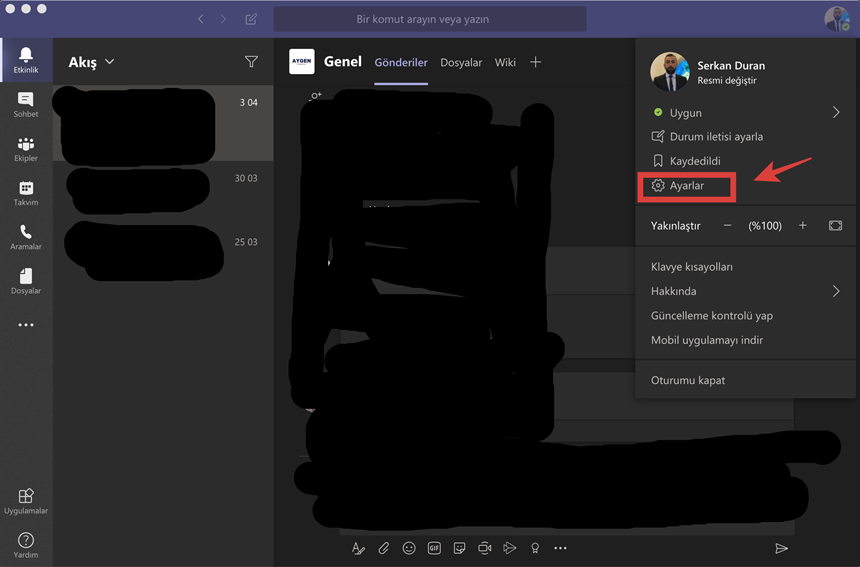Click the (%100) zoom value
Screen dimensions: 860x567
coord(765,225)
